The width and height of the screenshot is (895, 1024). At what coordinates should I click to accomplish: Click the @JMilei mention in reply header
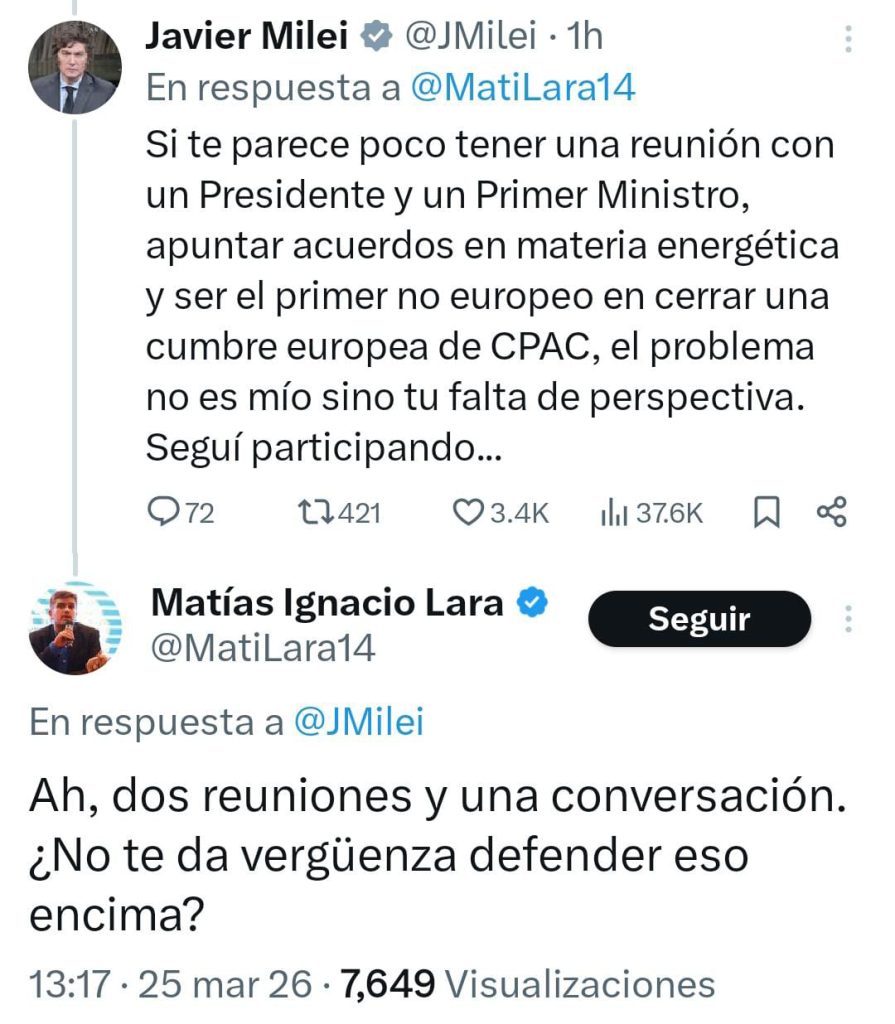360,721
